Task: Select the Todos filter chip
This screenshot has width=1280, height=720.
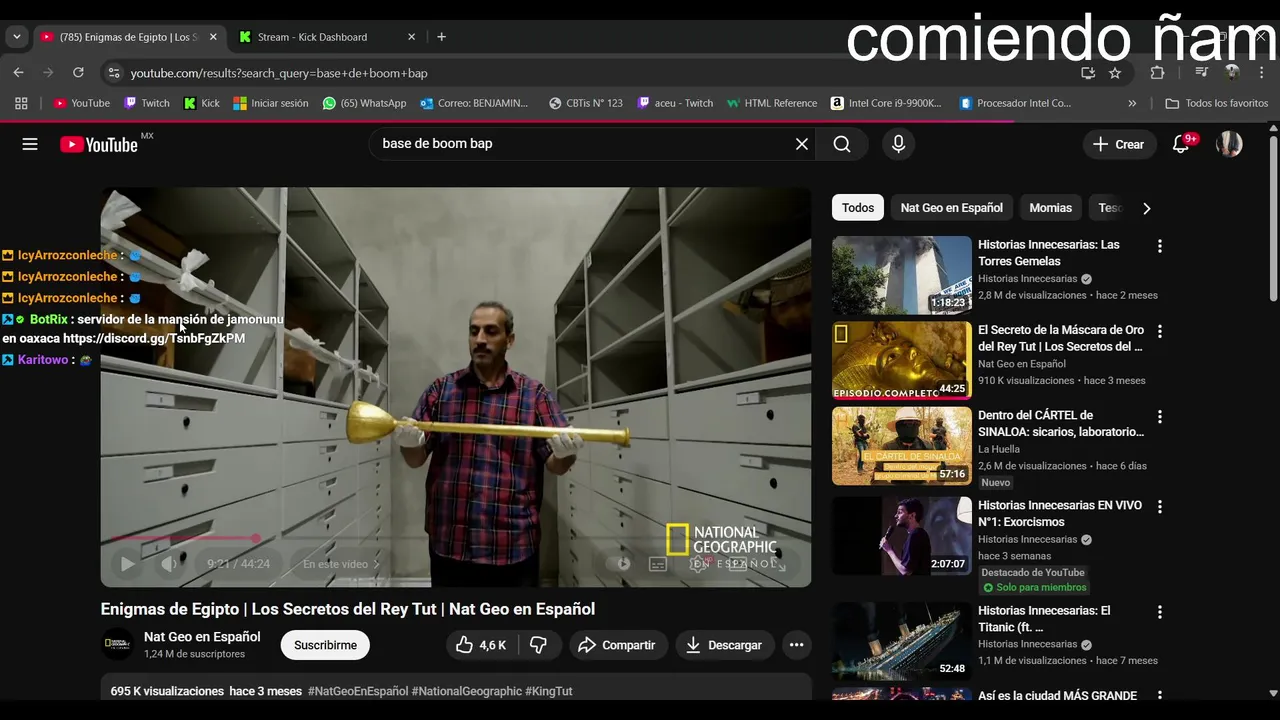Action: pyautogui.click(x=857, y=208)
